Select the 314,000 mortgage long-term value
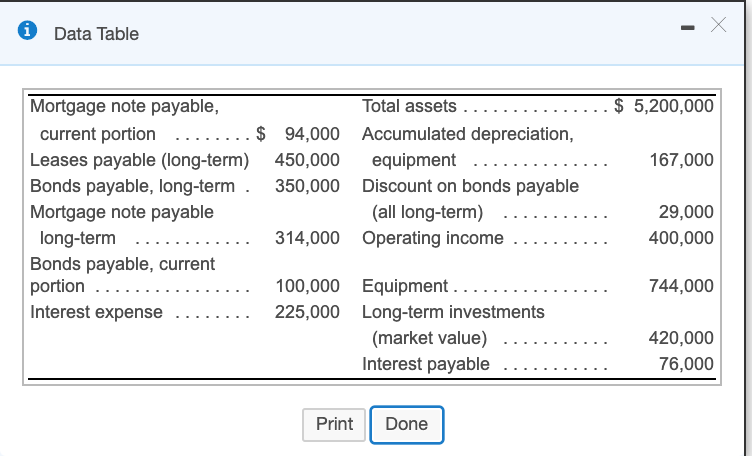 pos(307,238)
